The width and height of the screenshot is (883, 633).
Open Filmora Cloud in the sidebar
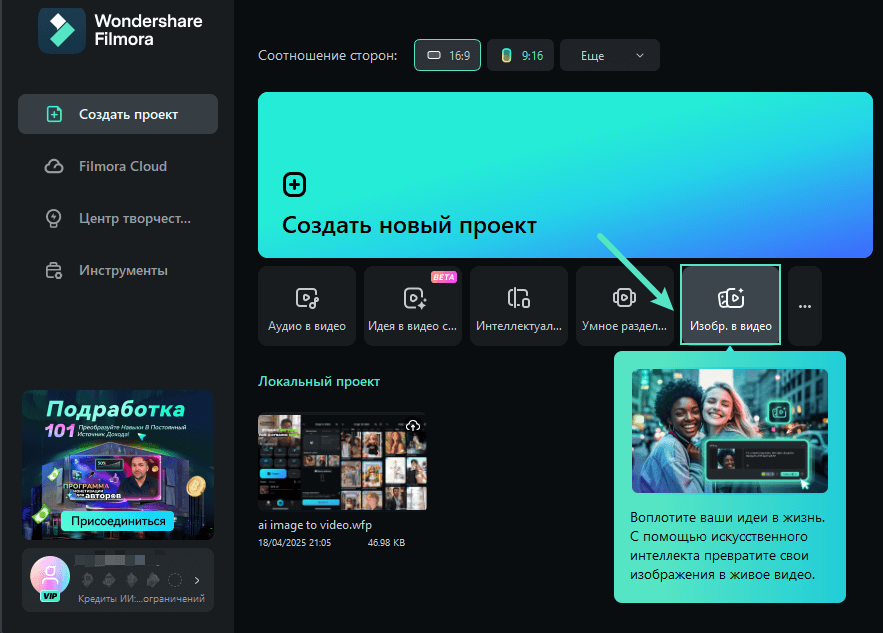[118, 166]
